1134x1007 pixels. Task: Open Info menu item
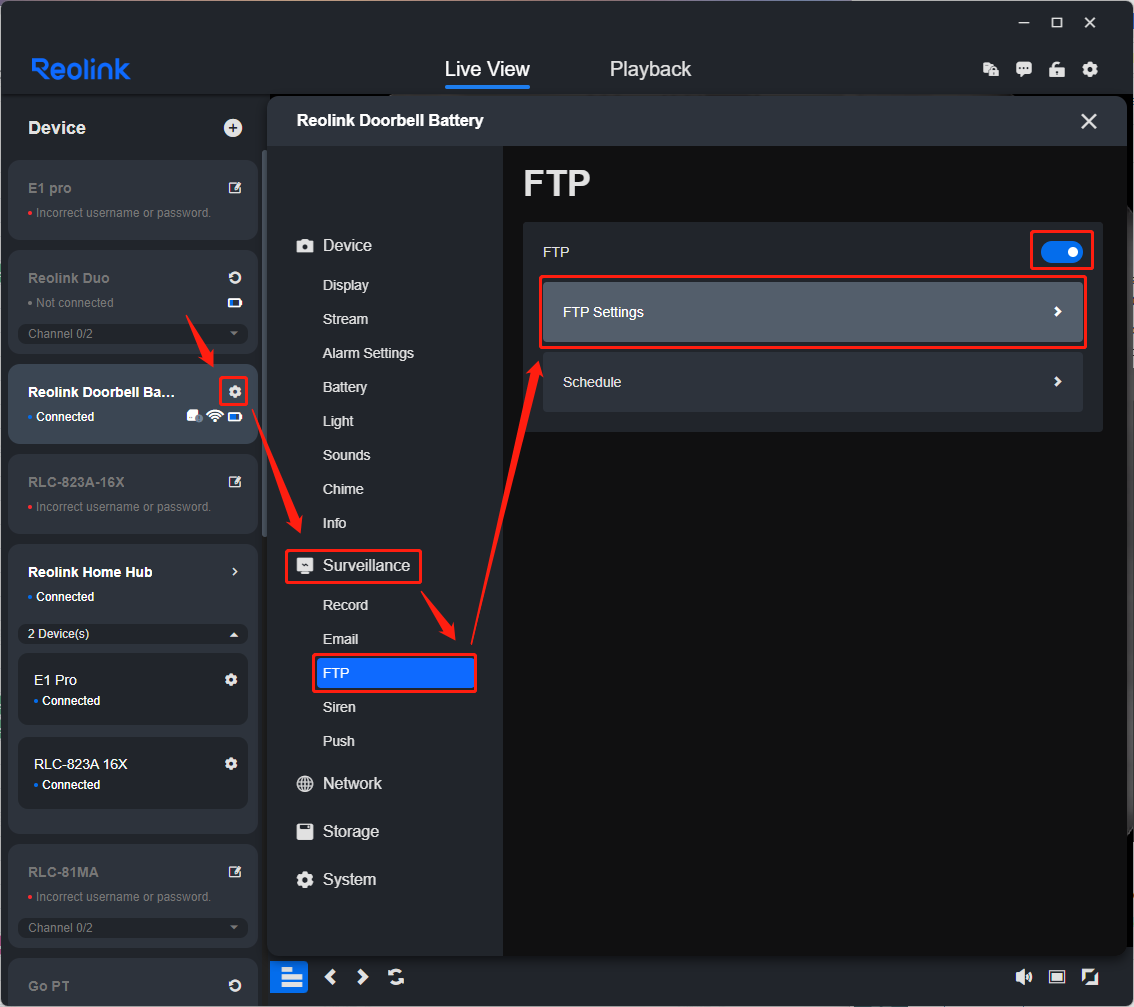(334, 523)
